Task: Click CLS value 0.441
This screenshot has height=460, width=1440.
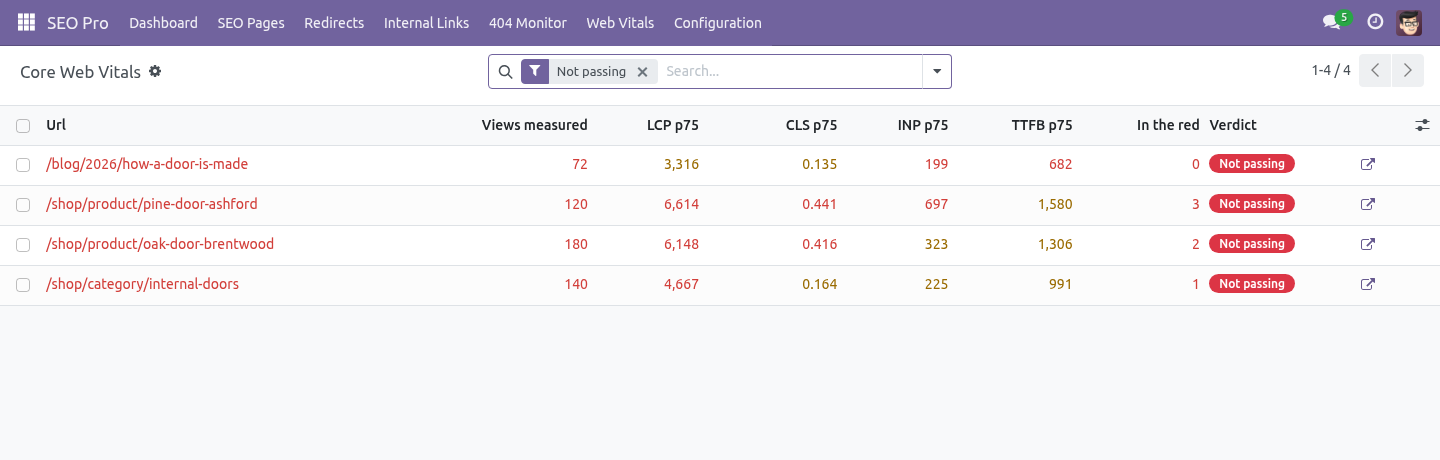Action: tap(820, 204)
